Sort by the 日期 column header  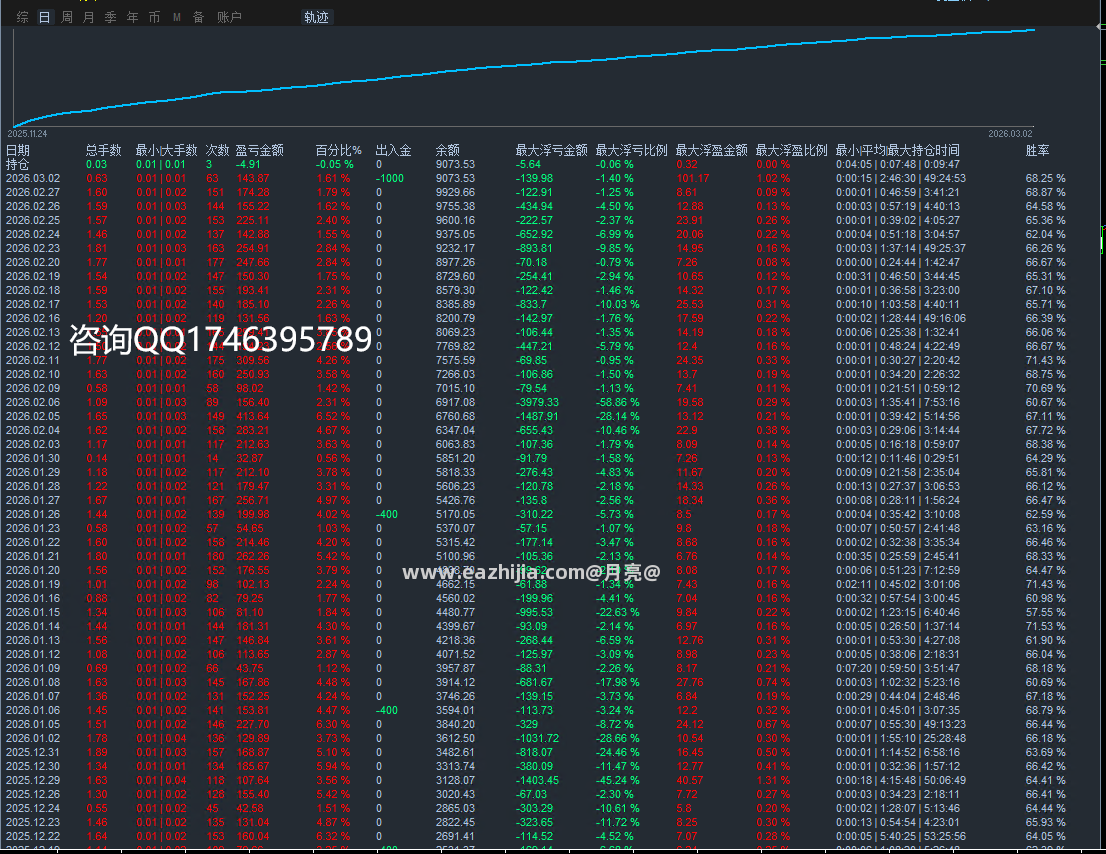tap(18, 150)
